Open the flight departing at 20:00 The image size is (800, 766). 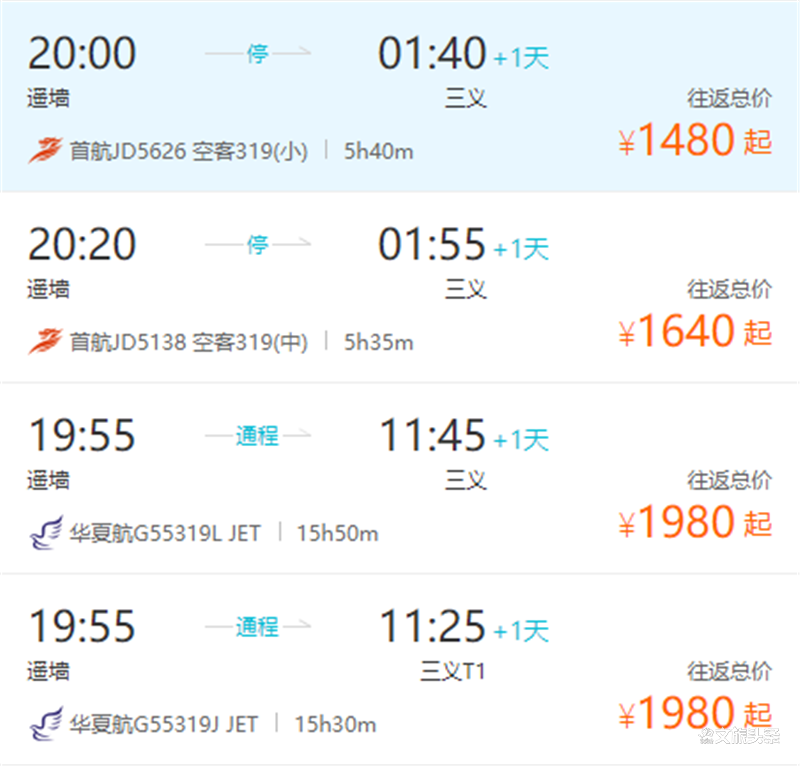point(82,53)
